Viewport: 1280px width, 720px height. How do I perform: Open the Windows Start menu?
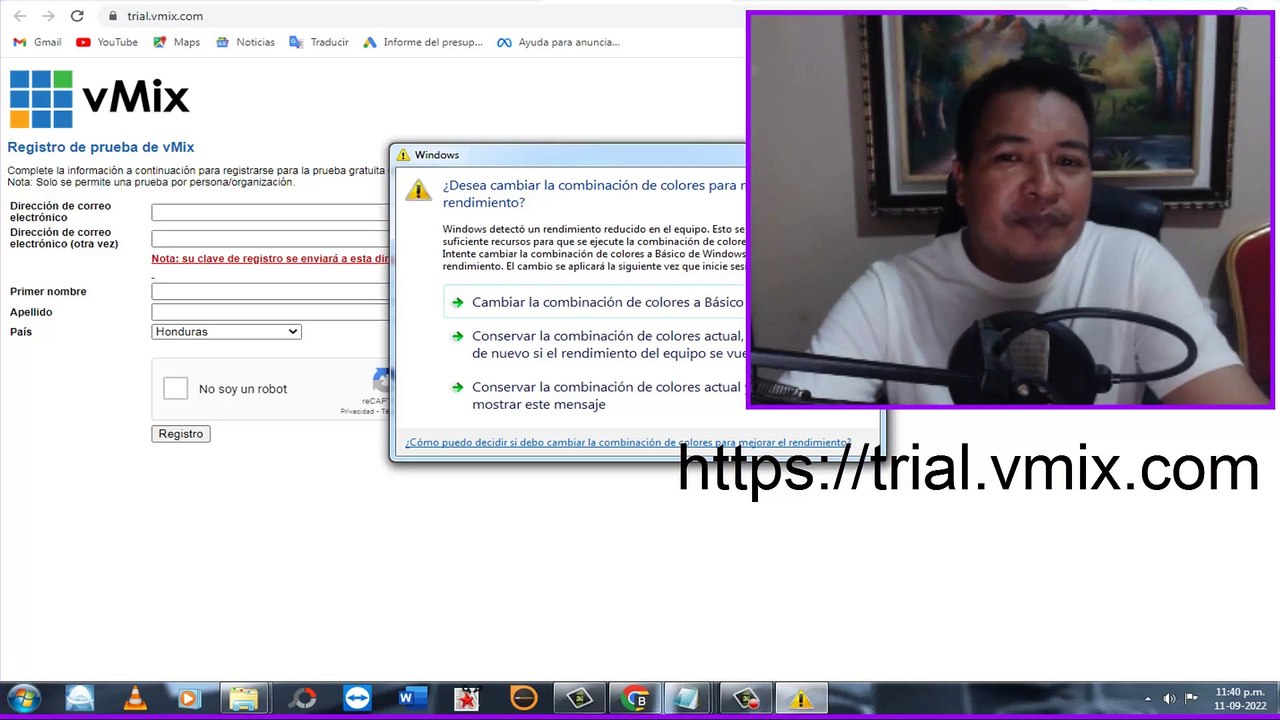coord(23,698)
